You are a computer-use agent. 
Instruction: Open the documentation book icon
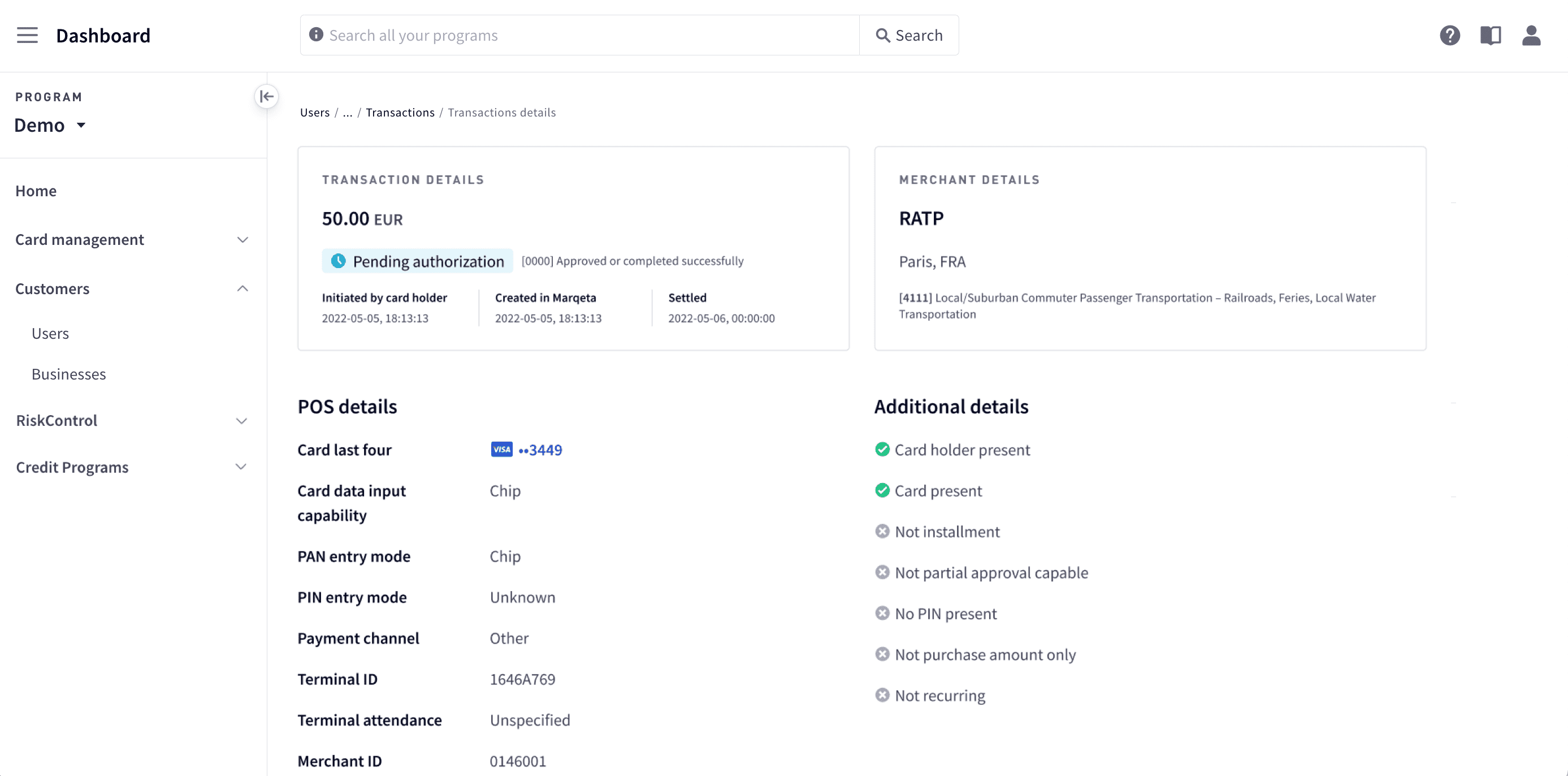1491,35
